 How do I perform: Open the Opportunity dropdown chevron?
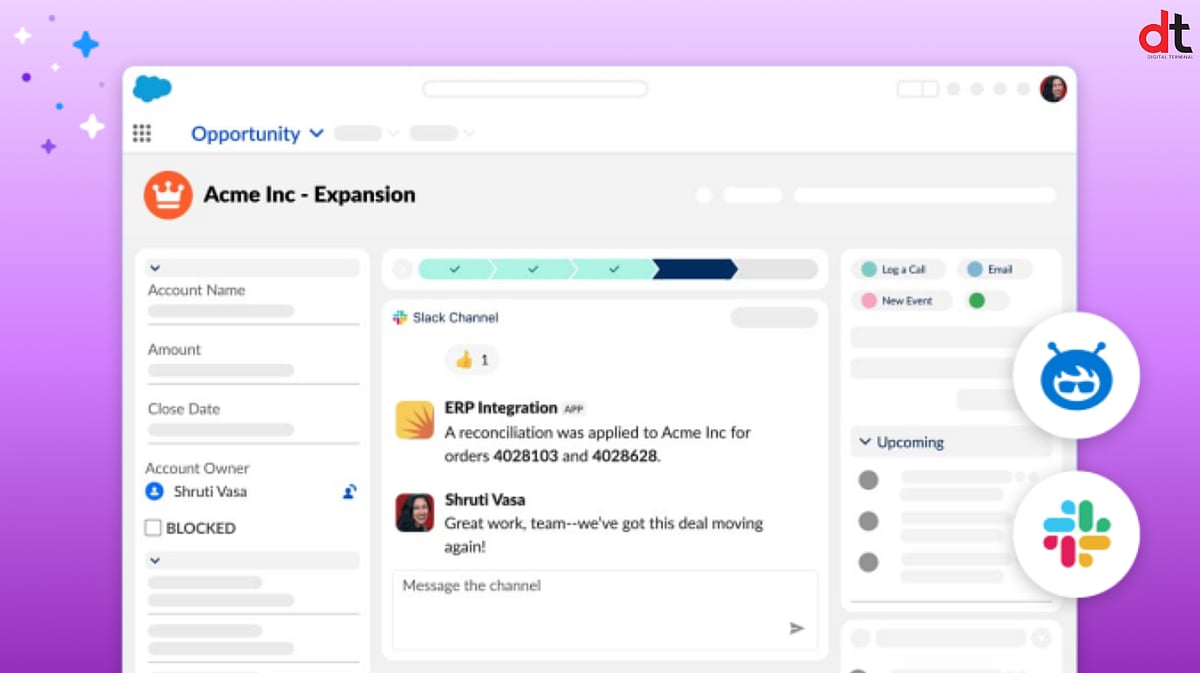point(316,133)
